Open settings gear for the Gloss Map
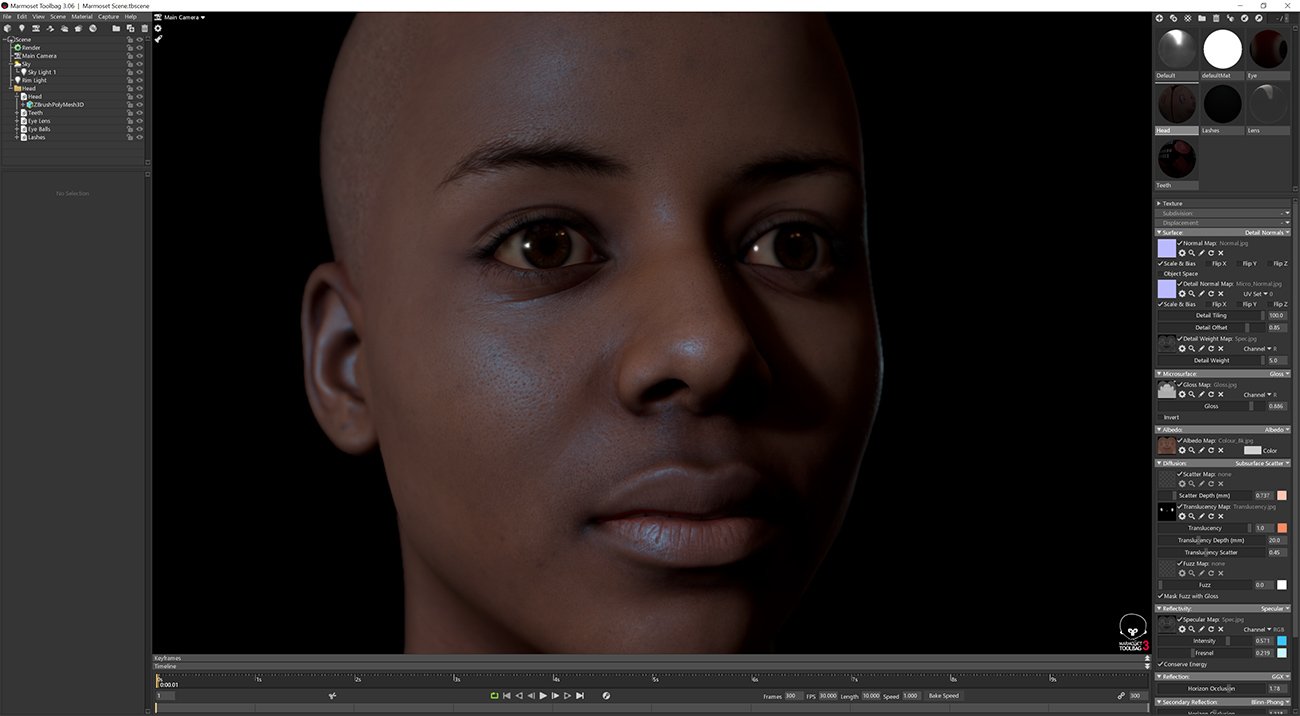The height and width of the screenshot is (716, 1300). pyautogui.click(x=1182, y=393)
